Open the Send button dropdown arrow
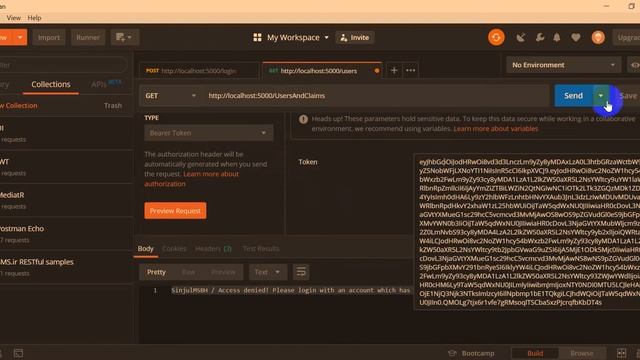640x360 pixels. click(600, 96)
